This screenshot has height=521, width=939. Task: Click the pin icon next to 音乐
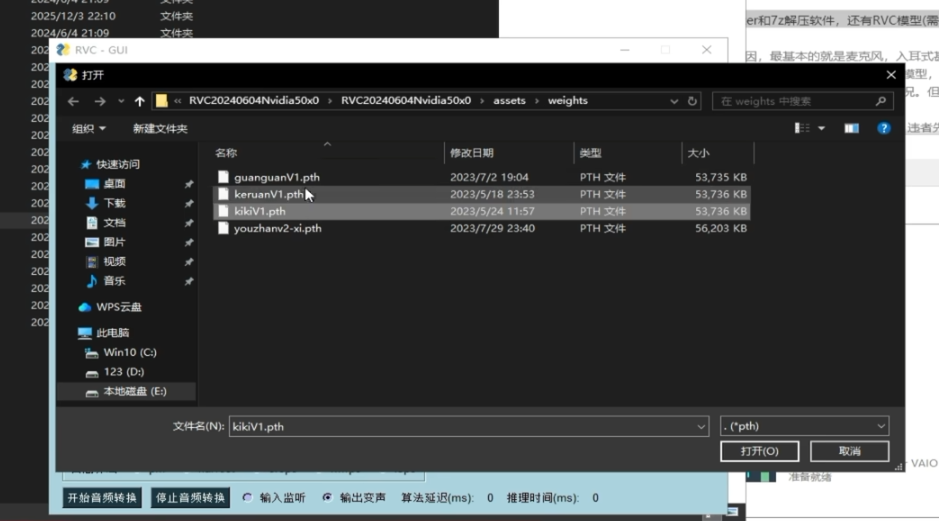click(189, 281)
